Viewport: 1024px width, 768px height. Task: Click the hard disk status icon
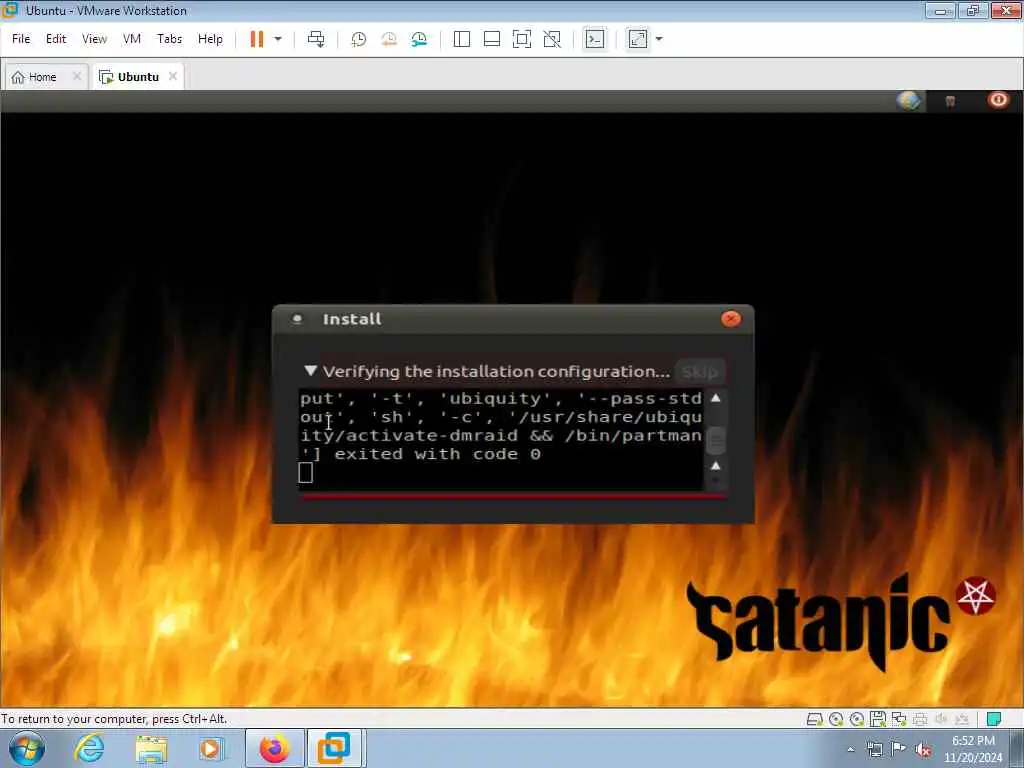[814, 719]
